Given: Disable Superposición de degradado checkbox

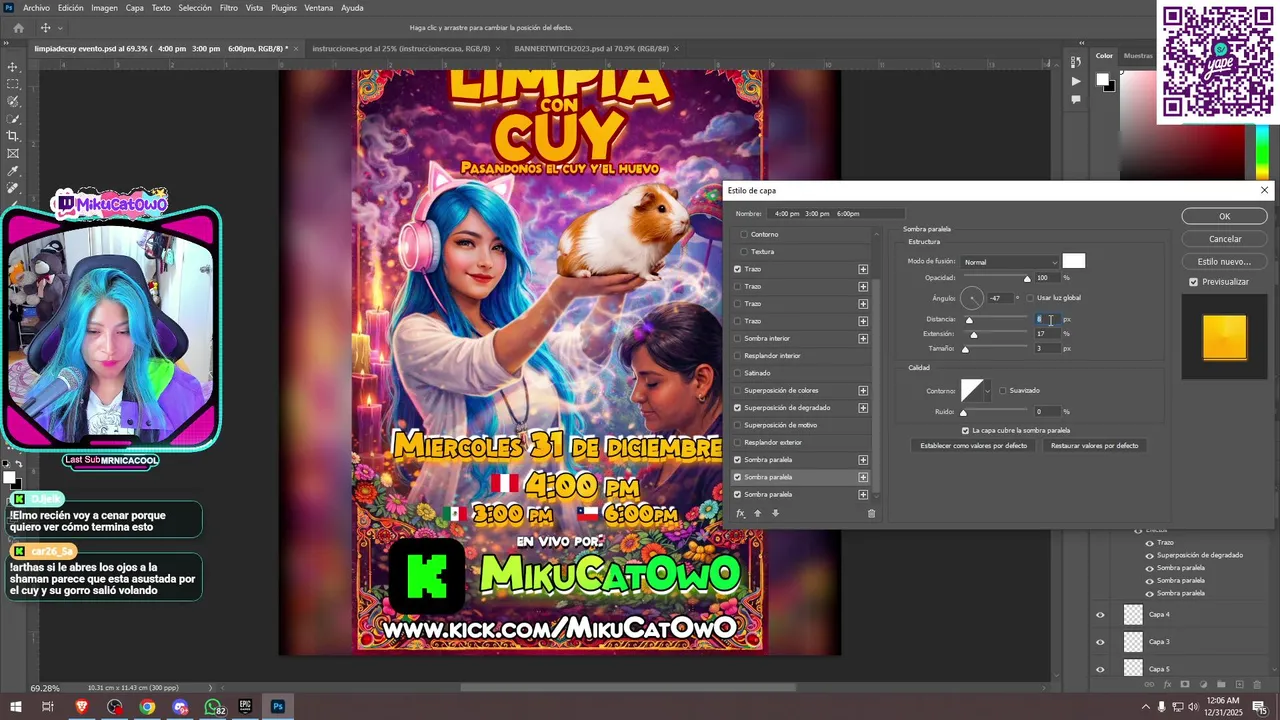Looking at the screenshot, I should click(738, 408).
